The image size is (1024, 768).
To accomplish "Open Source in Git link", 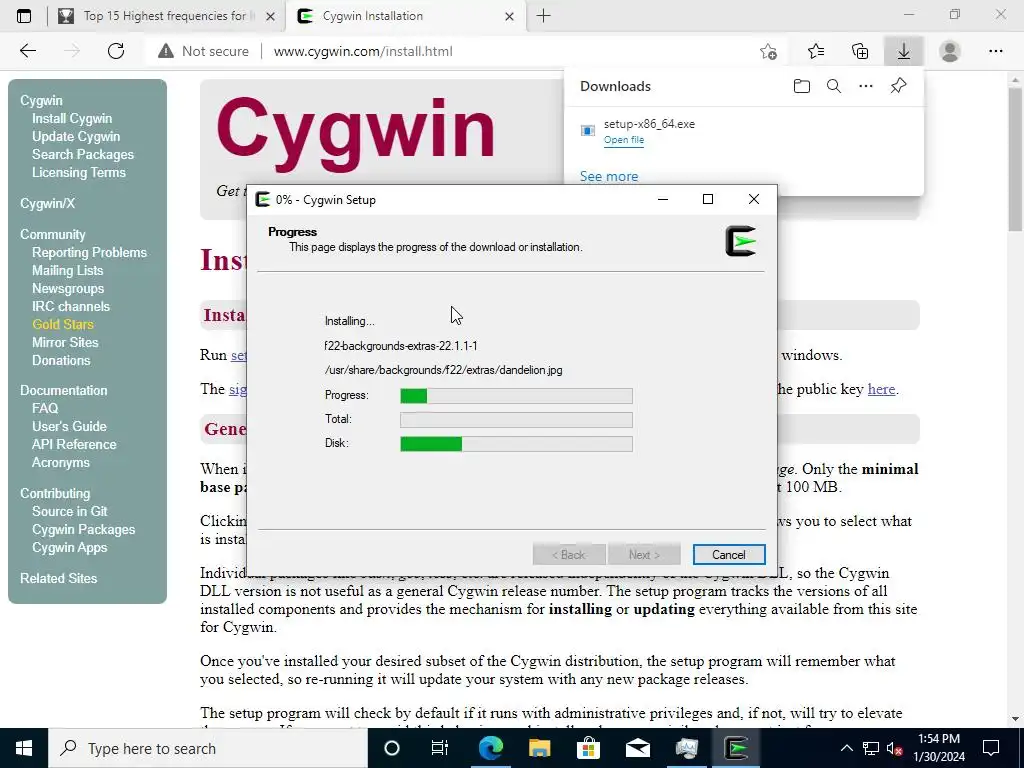I will pyautogui.click(x=70, y=511).
